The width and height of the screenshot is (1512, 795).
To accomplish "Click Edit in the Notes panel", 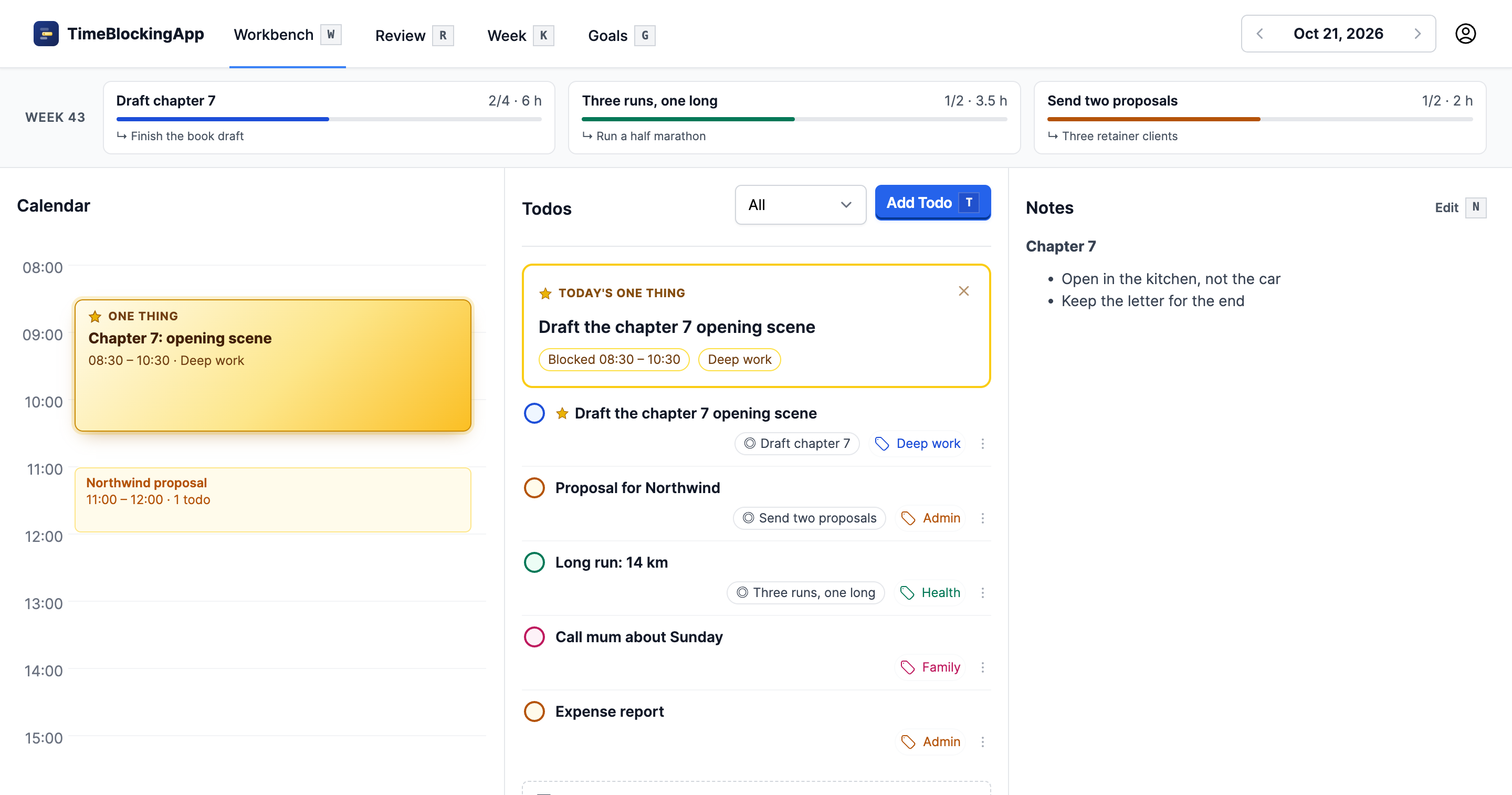I will click(1459, 208).
